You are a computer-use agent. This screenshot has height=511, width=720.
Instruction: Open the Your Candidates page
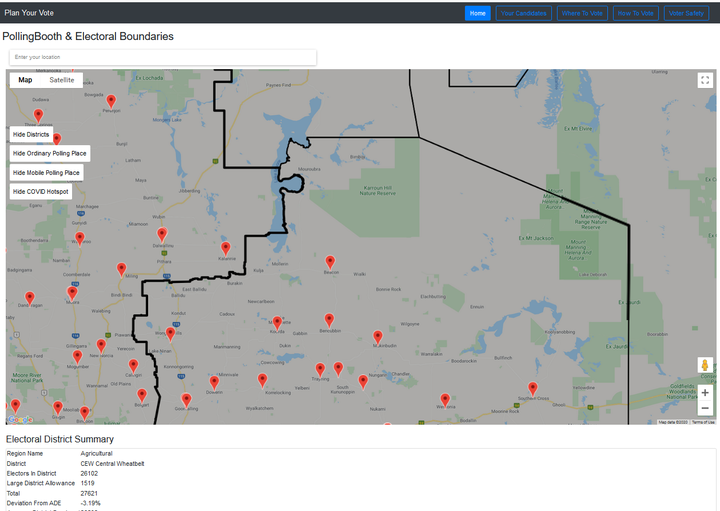point(523,13)
